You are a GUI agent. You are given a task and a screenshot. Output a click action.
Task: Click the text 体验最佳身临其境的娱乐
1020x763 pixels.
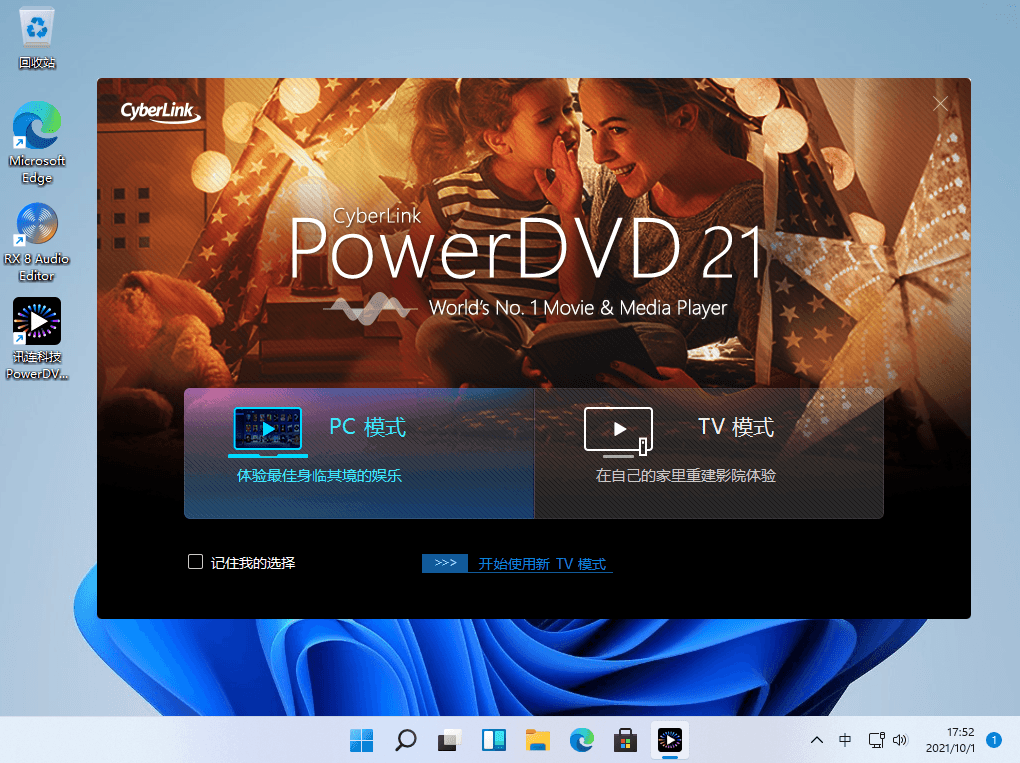319,475
